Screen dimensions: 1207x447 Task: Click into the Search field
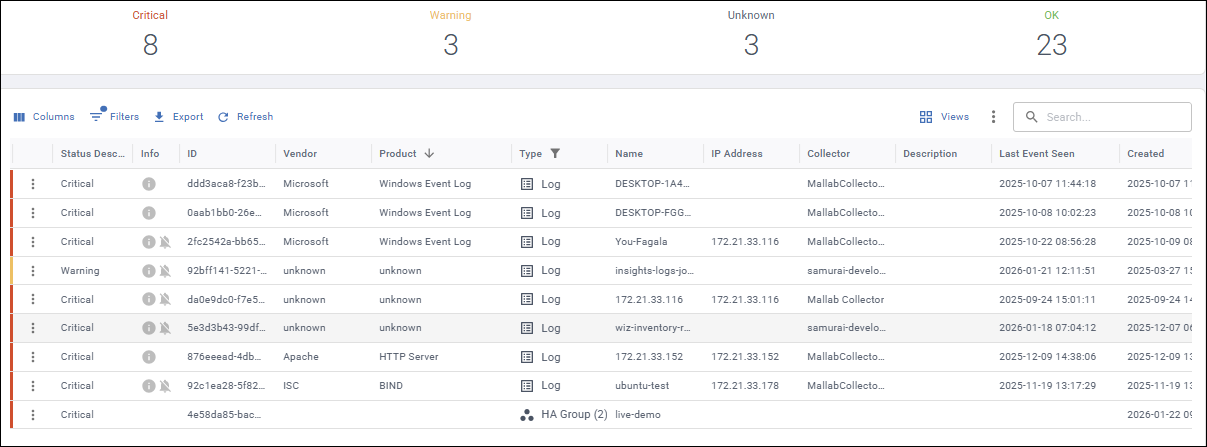1102,117
